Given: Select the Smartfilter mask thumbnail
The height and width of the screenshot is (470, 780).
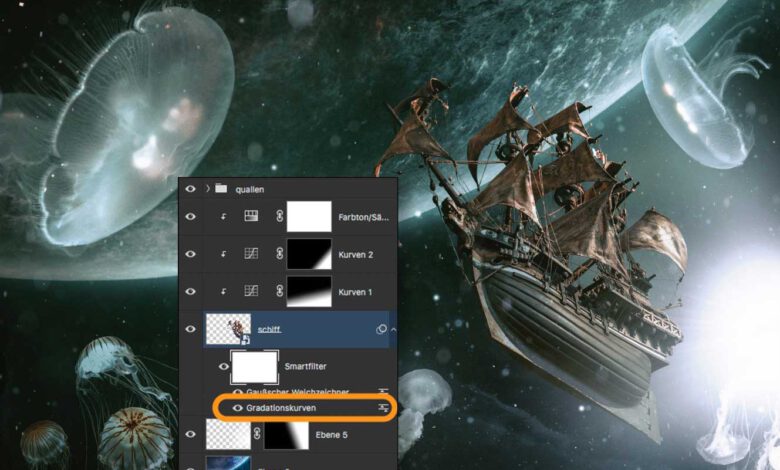Looking at the screenshot, I should click(x=254, y=367).
